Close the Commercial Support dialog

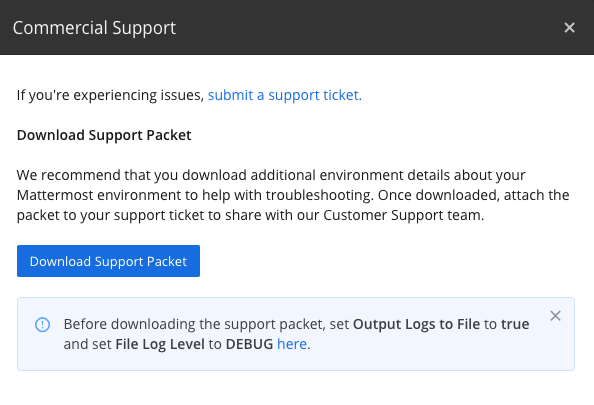click(569, 28)
